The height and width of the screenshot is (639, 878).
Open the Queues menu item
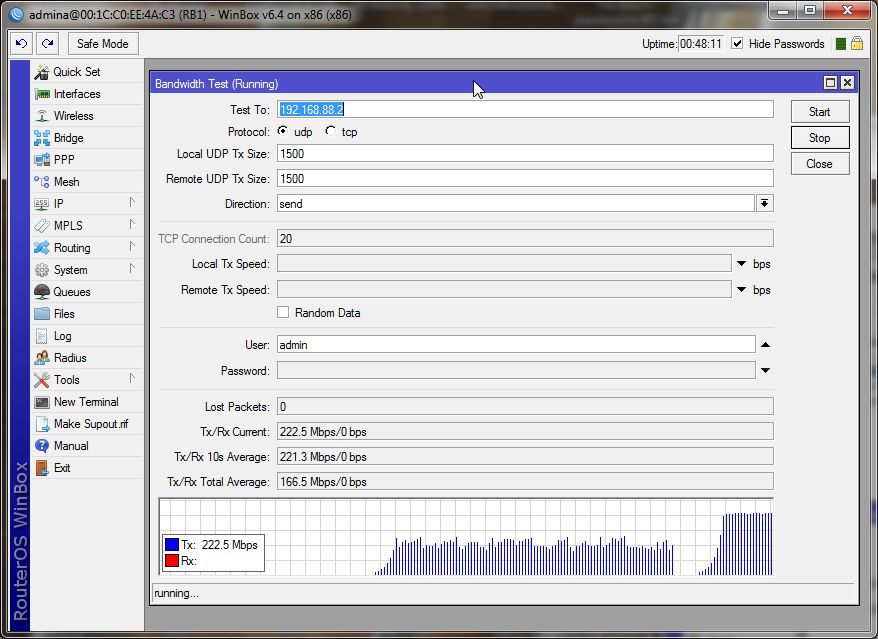click(87, 292)
